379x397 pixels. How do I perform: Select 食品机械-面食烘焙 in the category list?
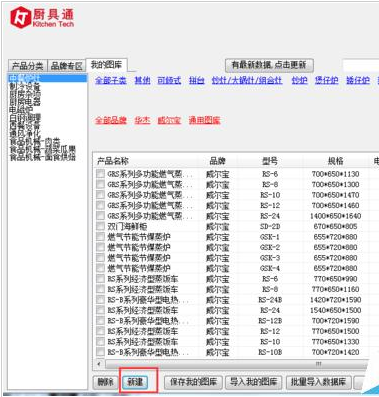point(42,157)
